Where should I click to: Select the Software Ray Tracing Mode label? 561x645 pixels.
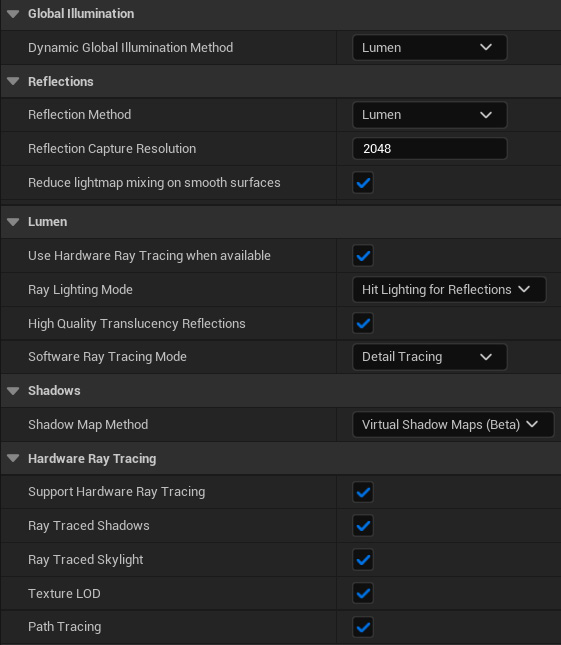click(x=107, y=357)
